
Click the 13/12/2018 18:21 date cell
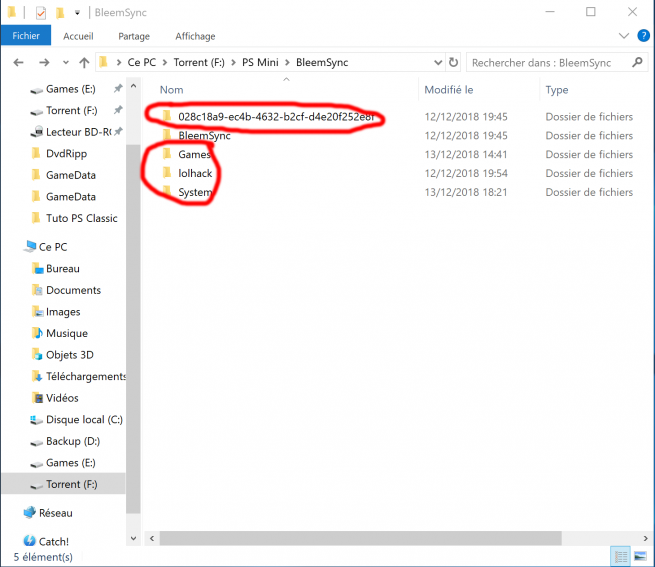point(466,192)
